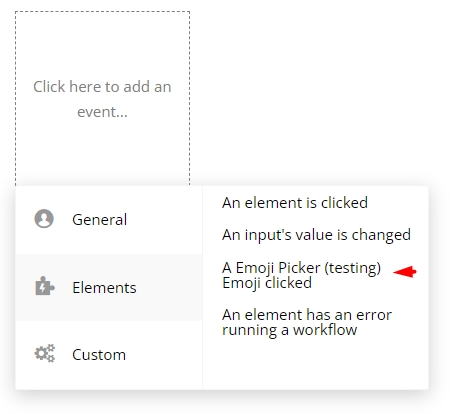This screenshot has height=414, width=475.
Task: Open the General event category
Action: tap(109, 220)
